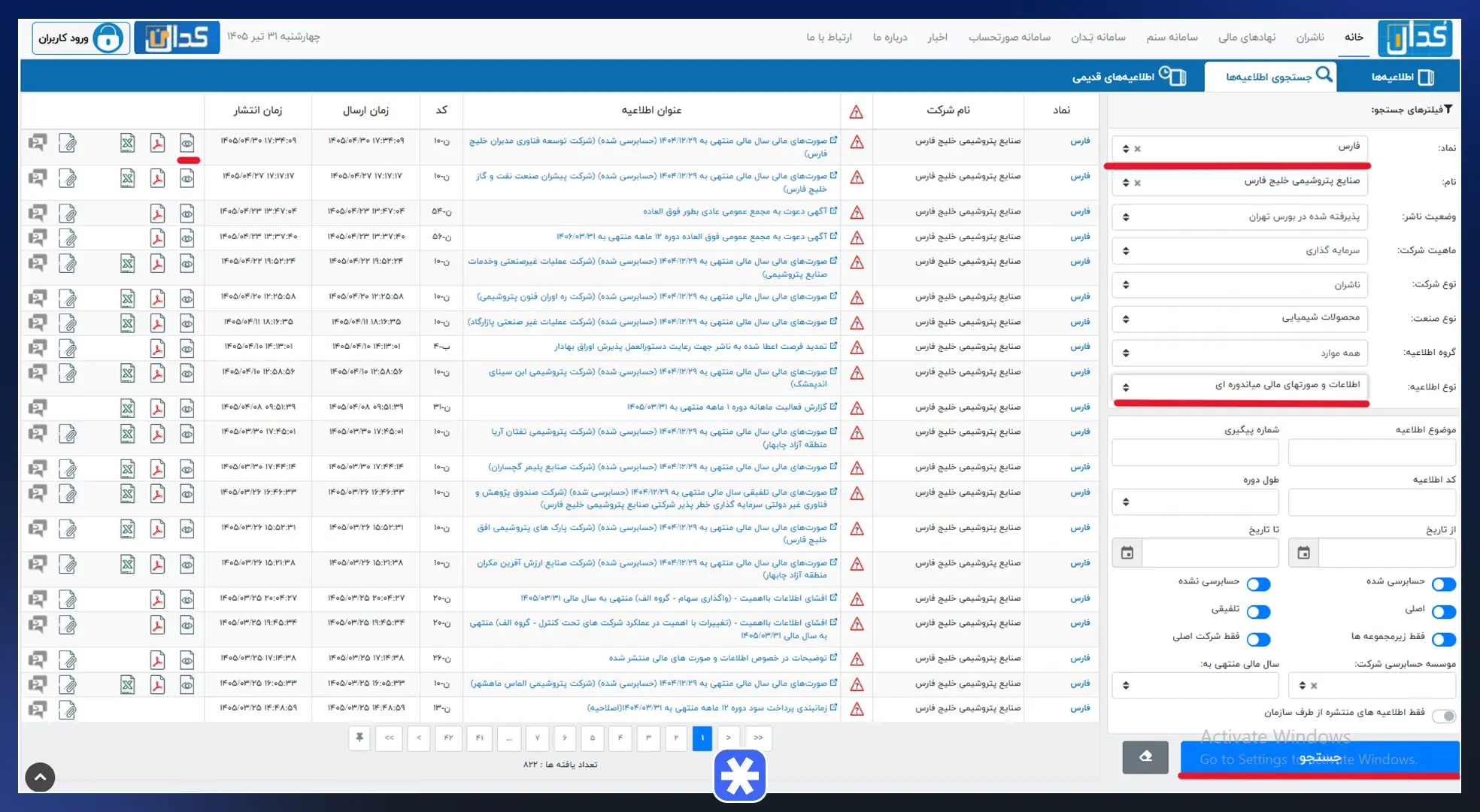Click the 'موضوع اطلاعیه' input field

[1372, 453]
